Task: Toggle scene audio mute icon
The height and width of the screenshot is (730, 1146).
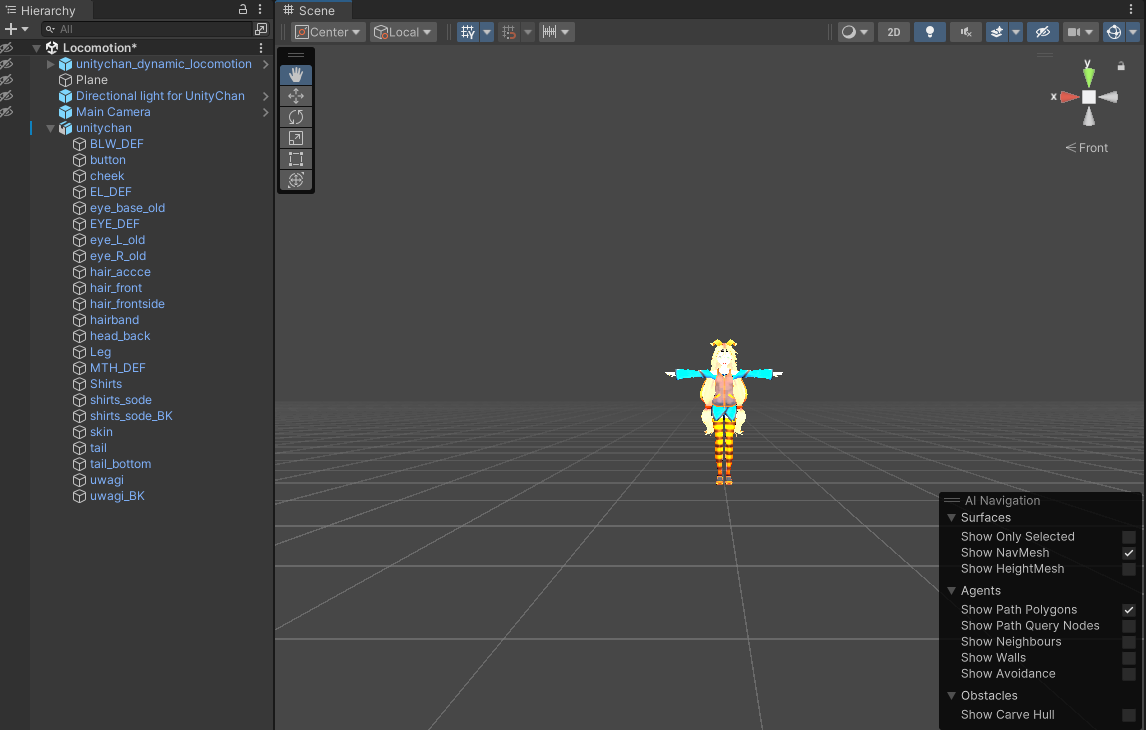Action: click(965, 32)
